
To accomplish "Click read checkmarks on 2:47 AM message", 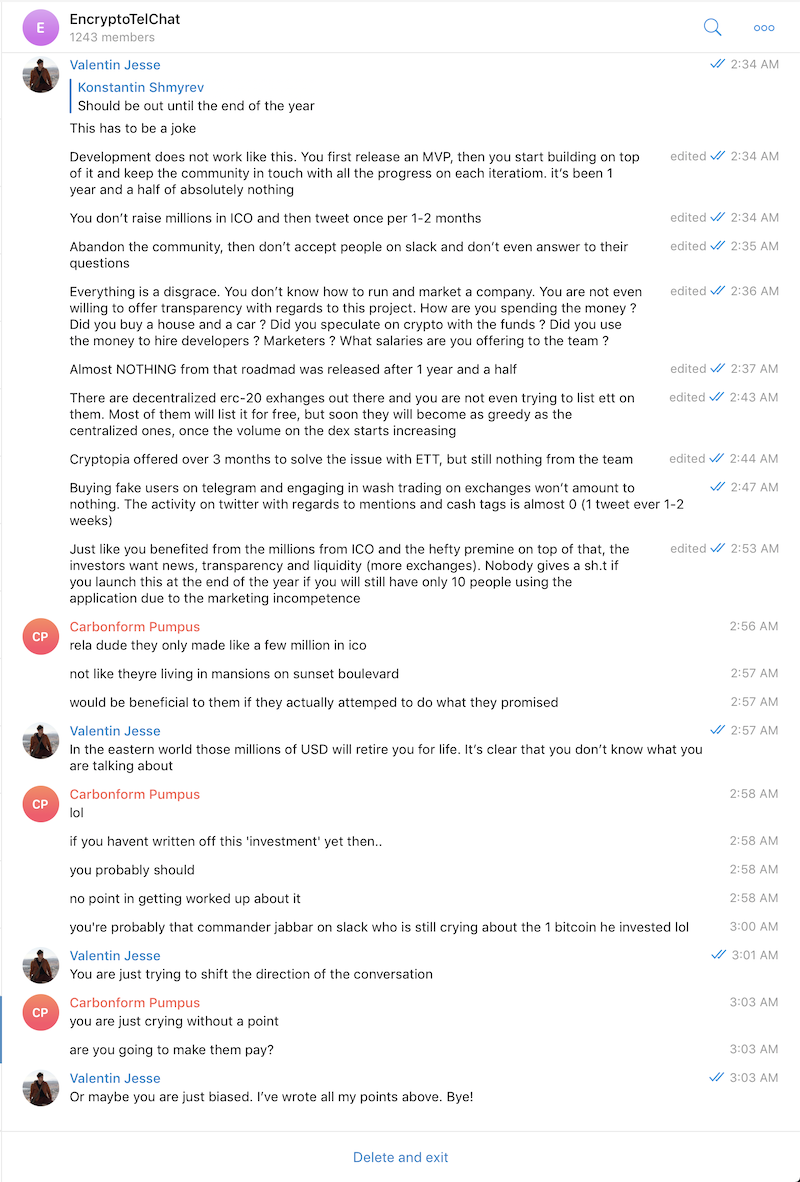I will coord(717,487).
